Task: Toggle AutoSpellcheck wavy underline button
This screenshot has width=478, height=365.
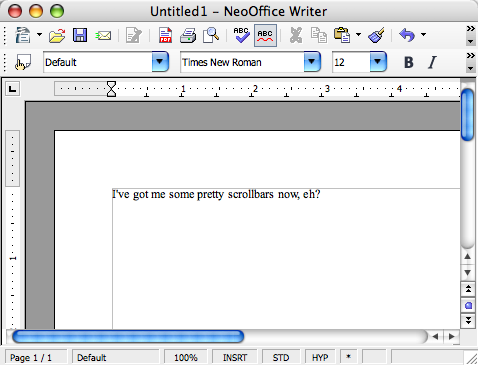Action: tap(265, 35)
